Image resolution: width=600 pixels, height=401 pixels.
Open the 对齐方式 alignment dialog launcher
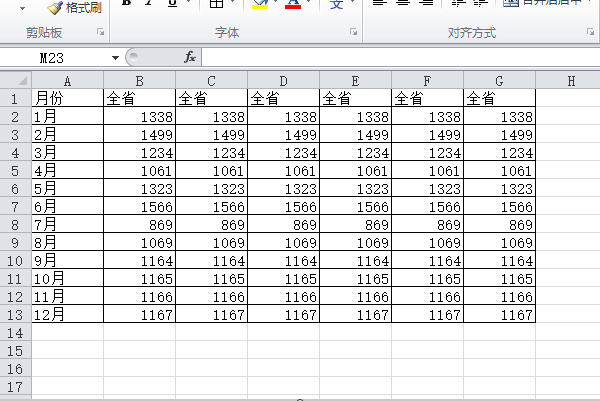point(590,32)
